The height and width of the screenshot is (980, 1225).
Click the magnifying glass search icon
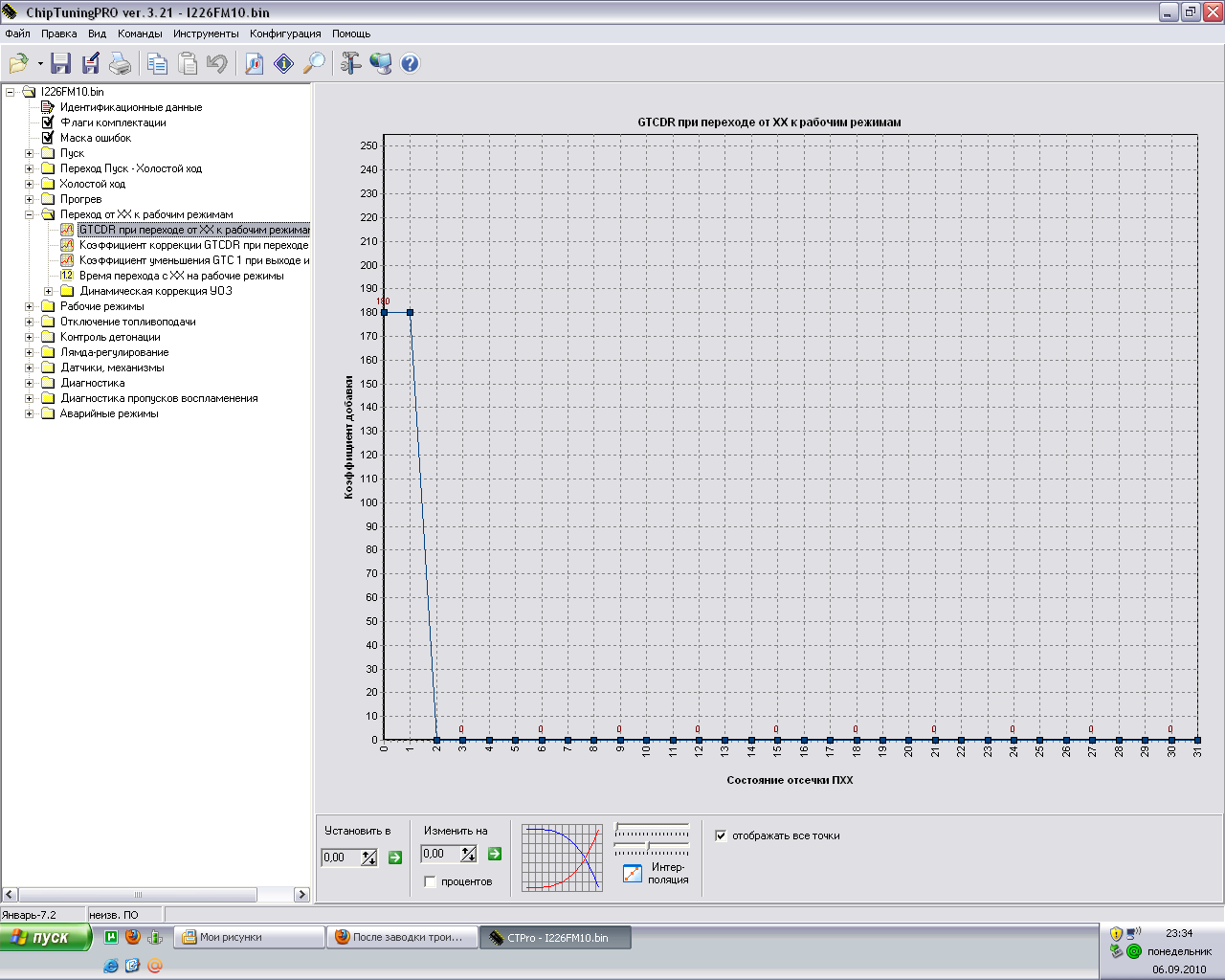tap(314, 64)
